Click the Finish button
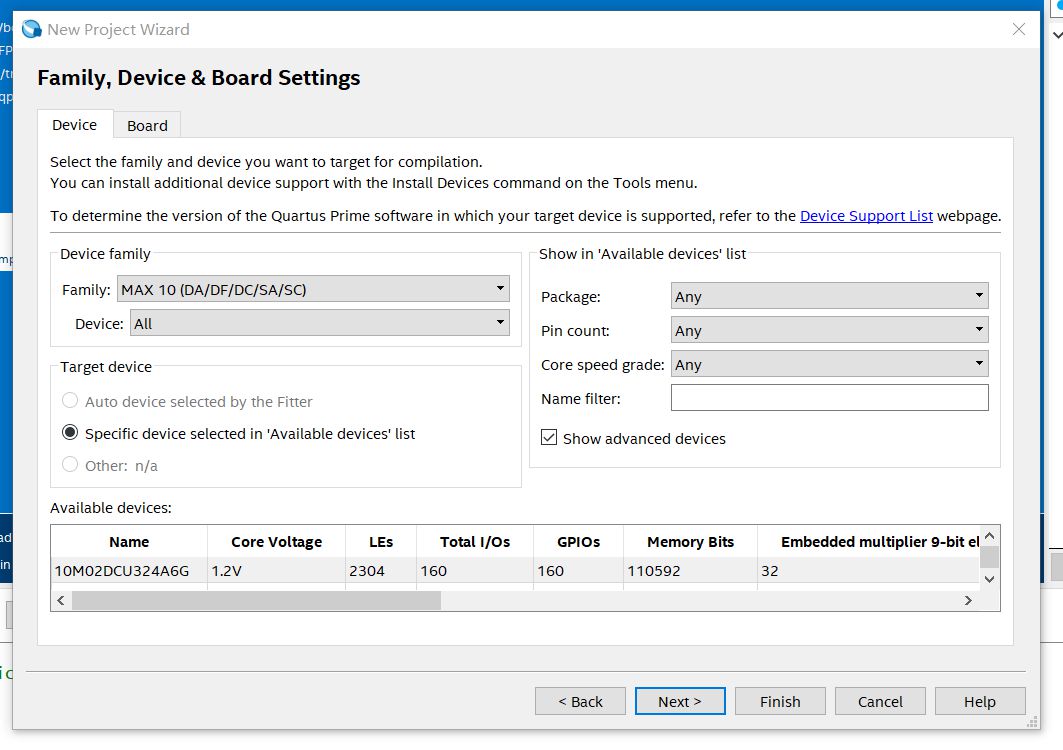The width and height of the screenshot is (1063, 750). (780, 701)
